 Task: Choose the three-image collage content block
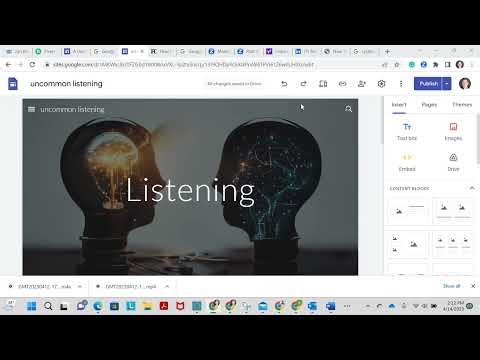408,244
